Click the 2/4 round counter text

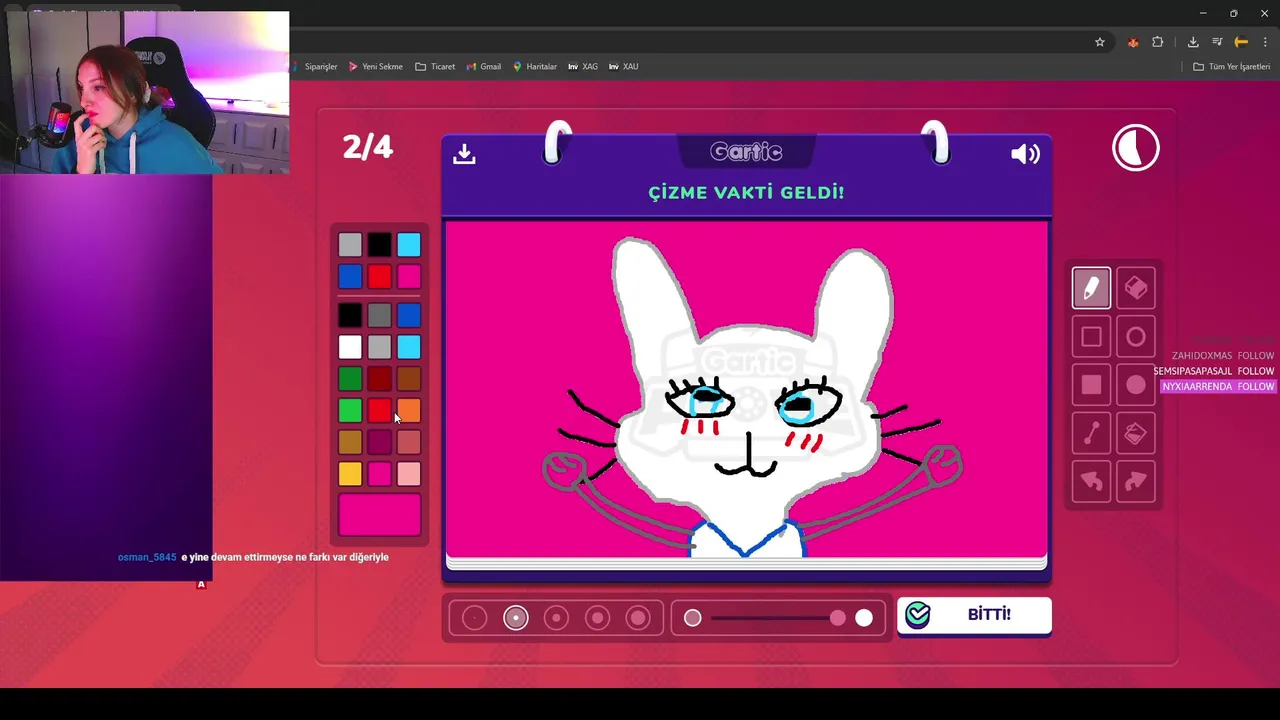pyautogui.click(x=368, y=147)
